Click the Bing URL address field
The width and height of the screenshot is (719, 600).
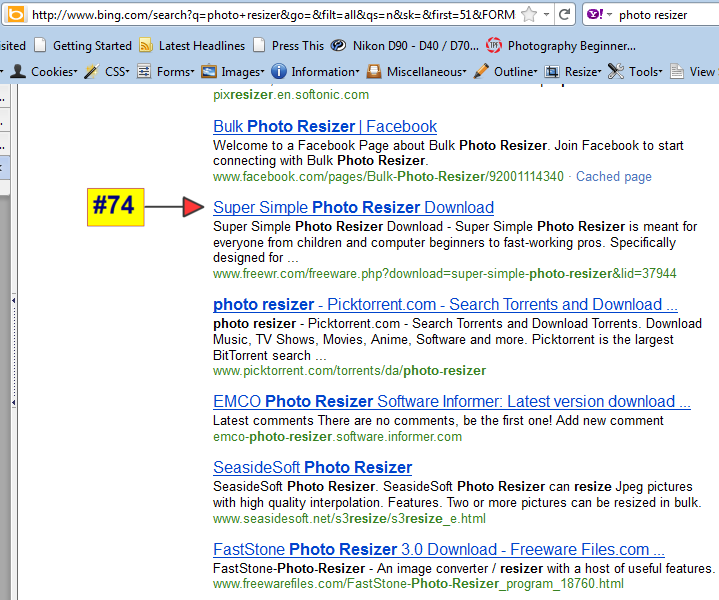pyautogui.click(x=273, y=15)
